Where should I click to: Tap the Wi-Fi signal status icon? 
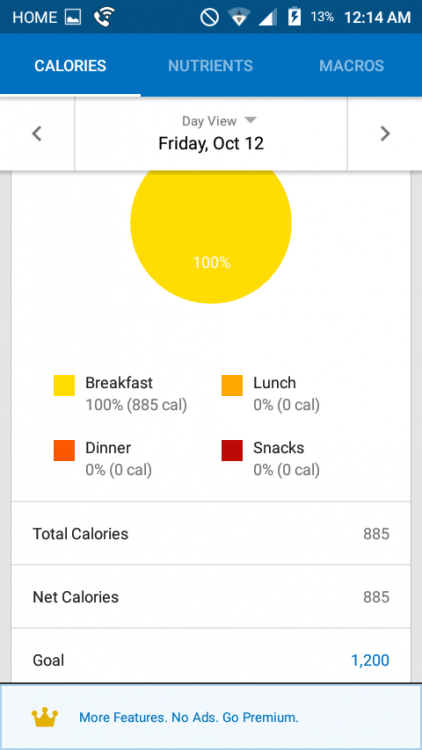point(237,18)
